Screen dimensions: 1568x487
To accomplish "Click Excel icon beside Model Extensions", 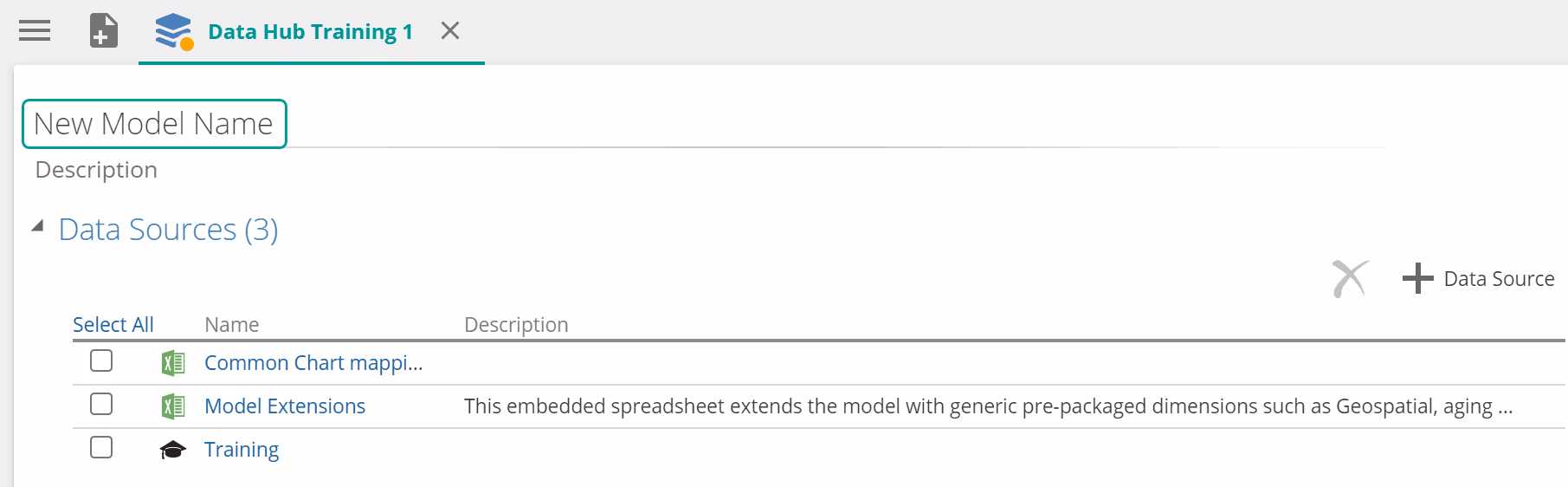I will (173, 406).
